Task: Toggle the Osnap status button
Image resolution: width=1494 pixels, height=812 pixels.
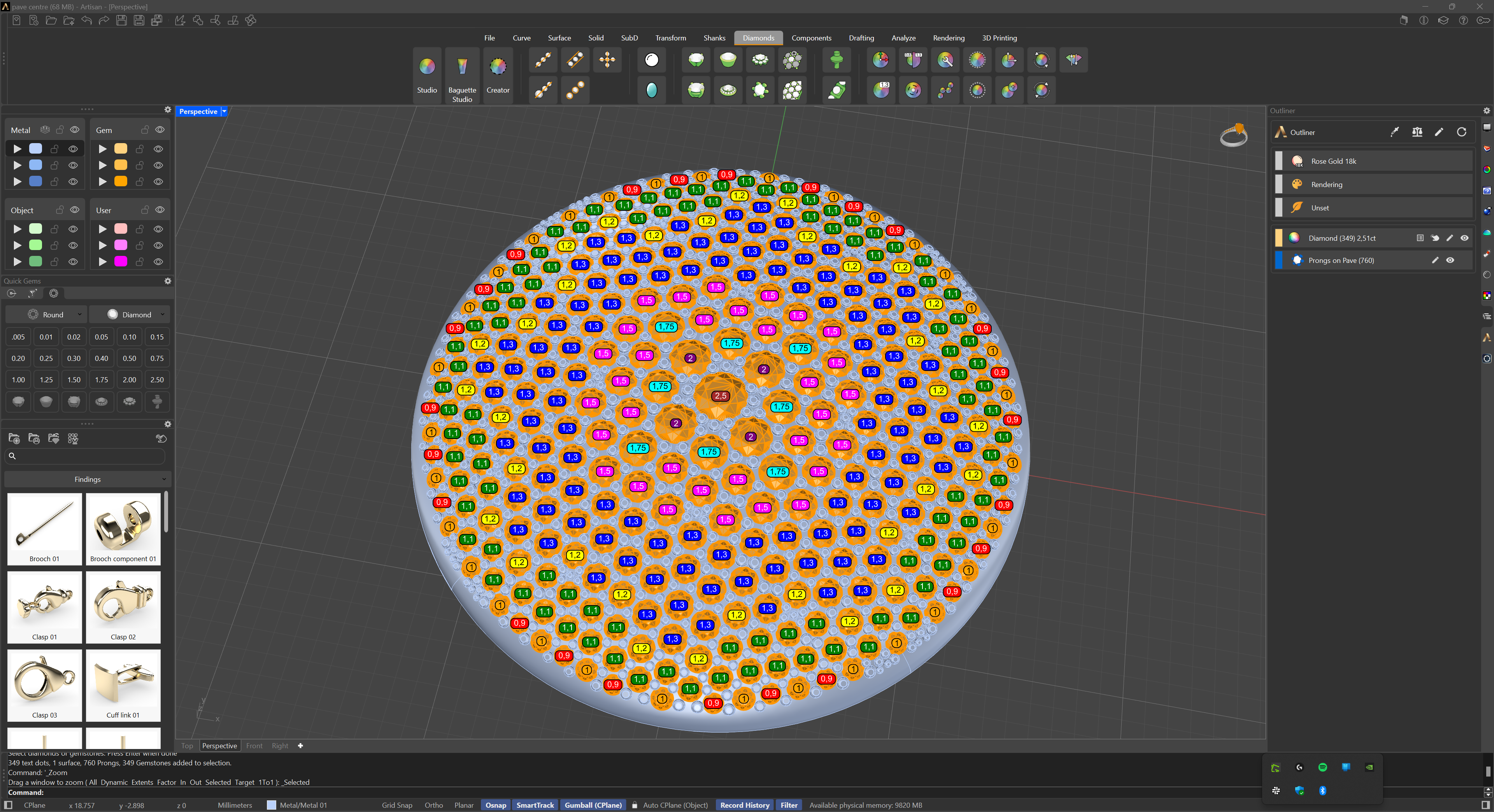Action: (495, 805)
